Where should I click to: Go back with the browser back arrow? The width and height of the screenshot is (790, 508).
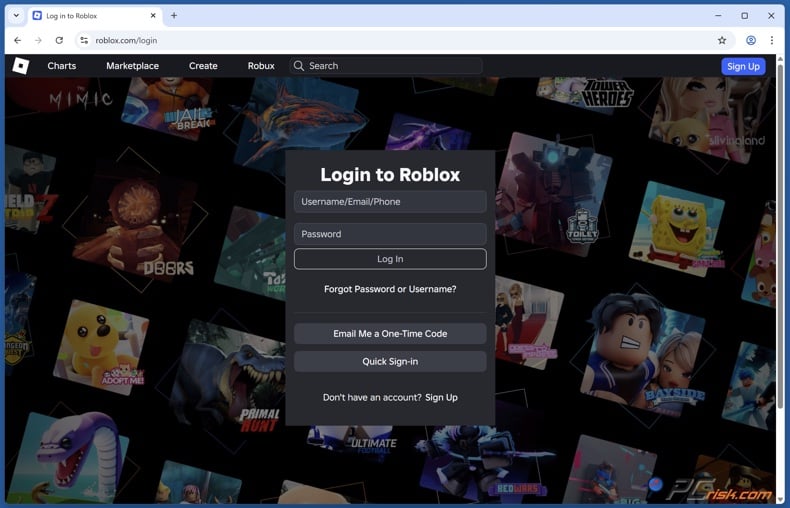pyautogui.click(x=18, y=40)
